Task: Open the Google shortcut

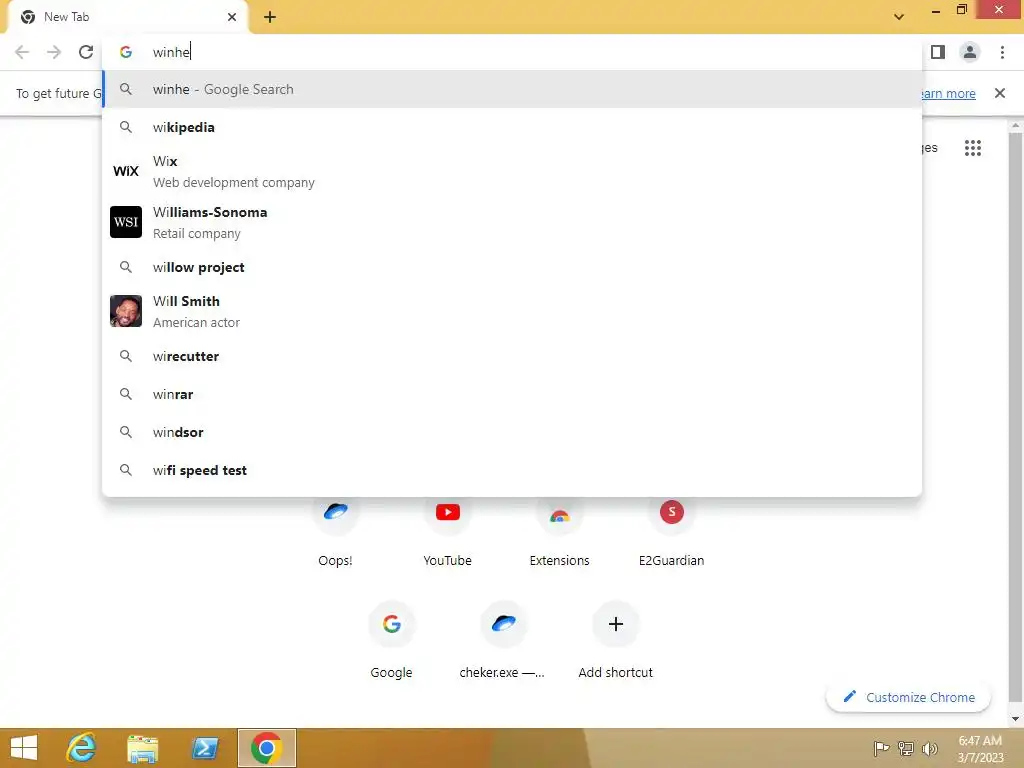Action: pos(392,642)
